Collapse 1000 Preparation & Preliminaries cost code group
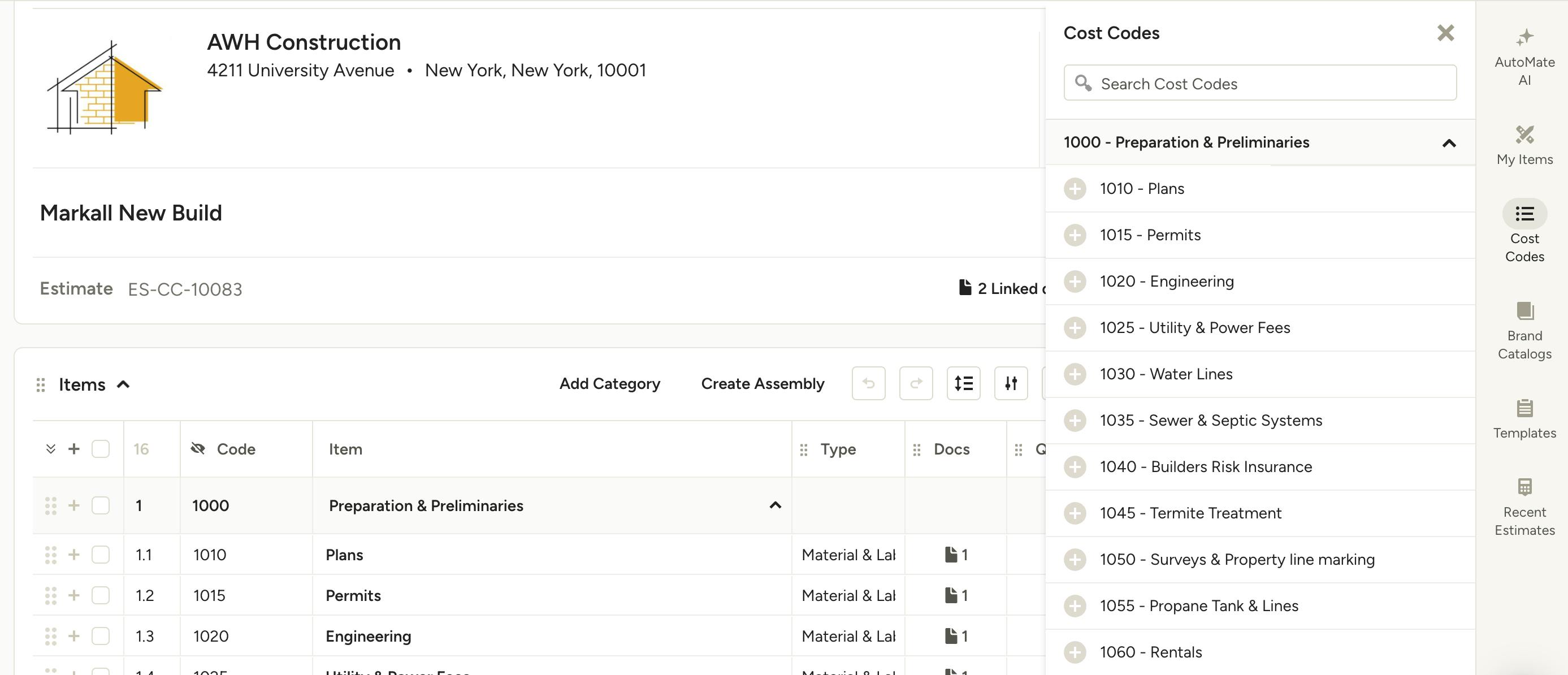The image size is (1568, 675). (x=1449, y=143)
